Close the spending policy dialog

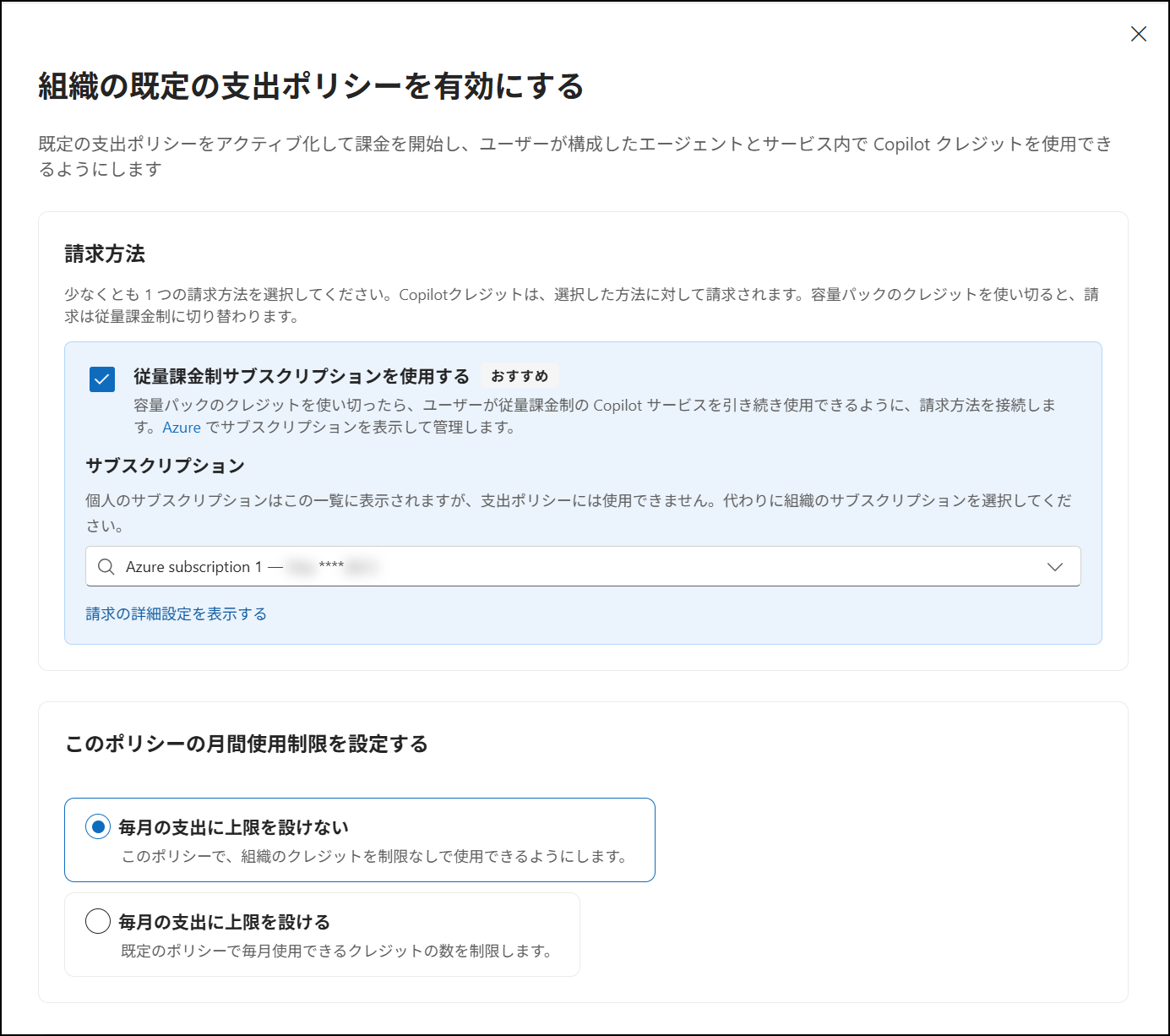click(1138, 34)
